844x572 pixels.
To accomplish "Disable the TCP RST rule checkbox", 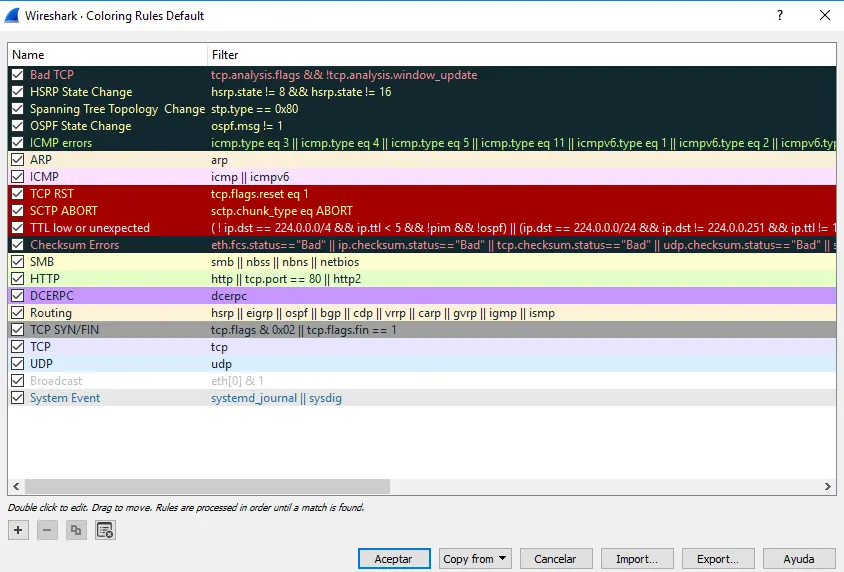I will (18, 194).
